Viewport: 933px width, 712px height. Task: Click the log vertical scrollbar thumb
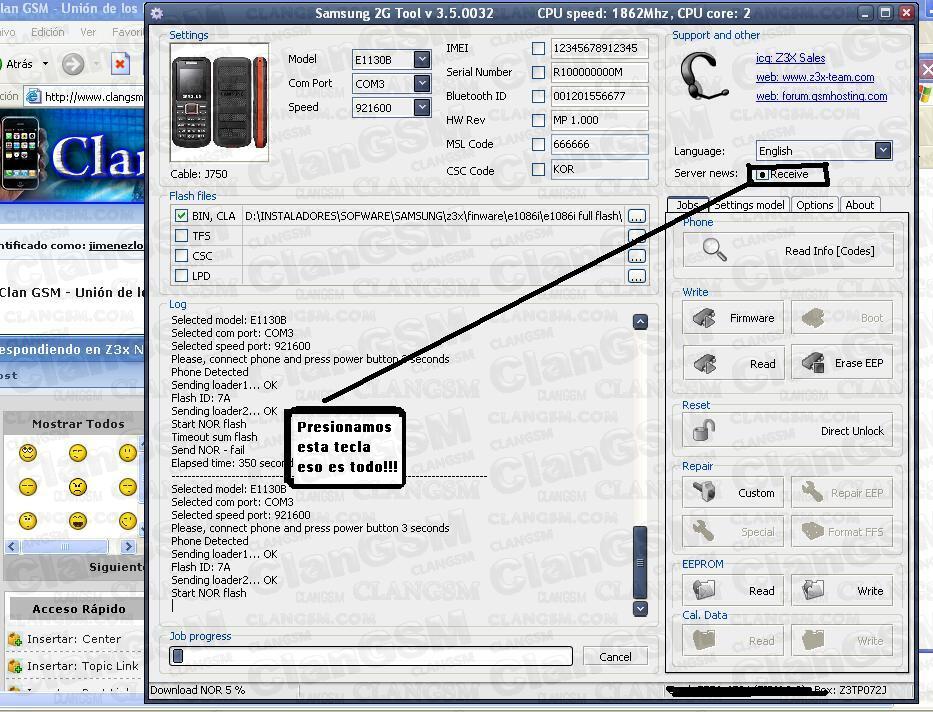point(640,562)
